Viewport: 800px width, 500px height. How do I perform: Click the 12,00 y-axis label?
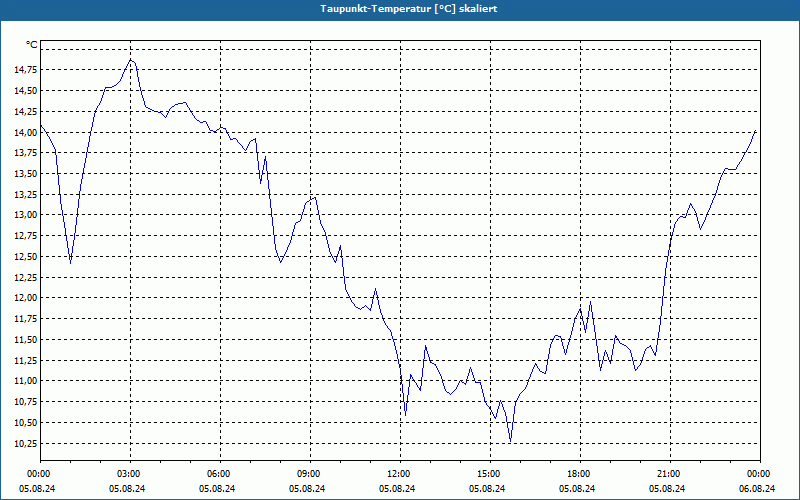coord(25,298)
